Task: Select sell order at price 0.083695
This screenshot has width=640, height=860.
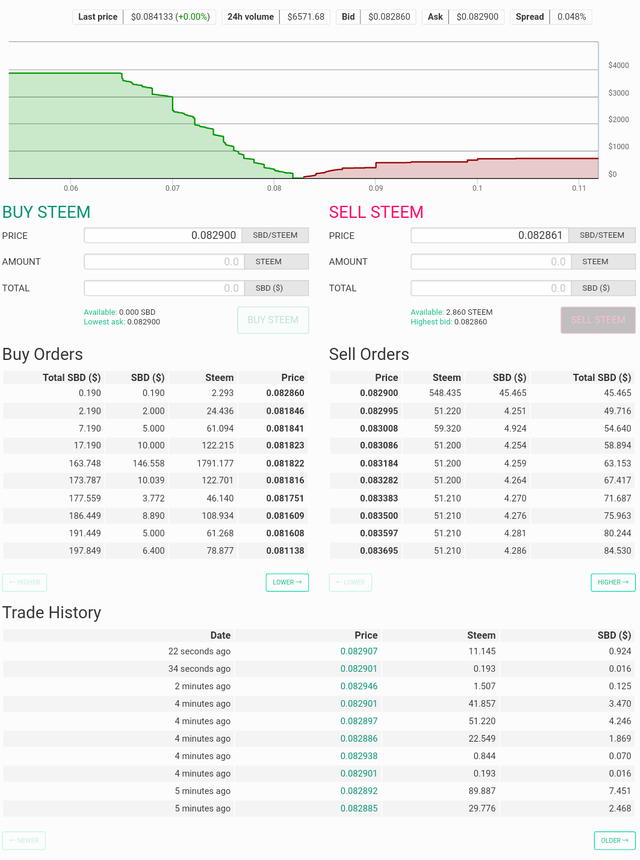Action: (x=483, y=551)
